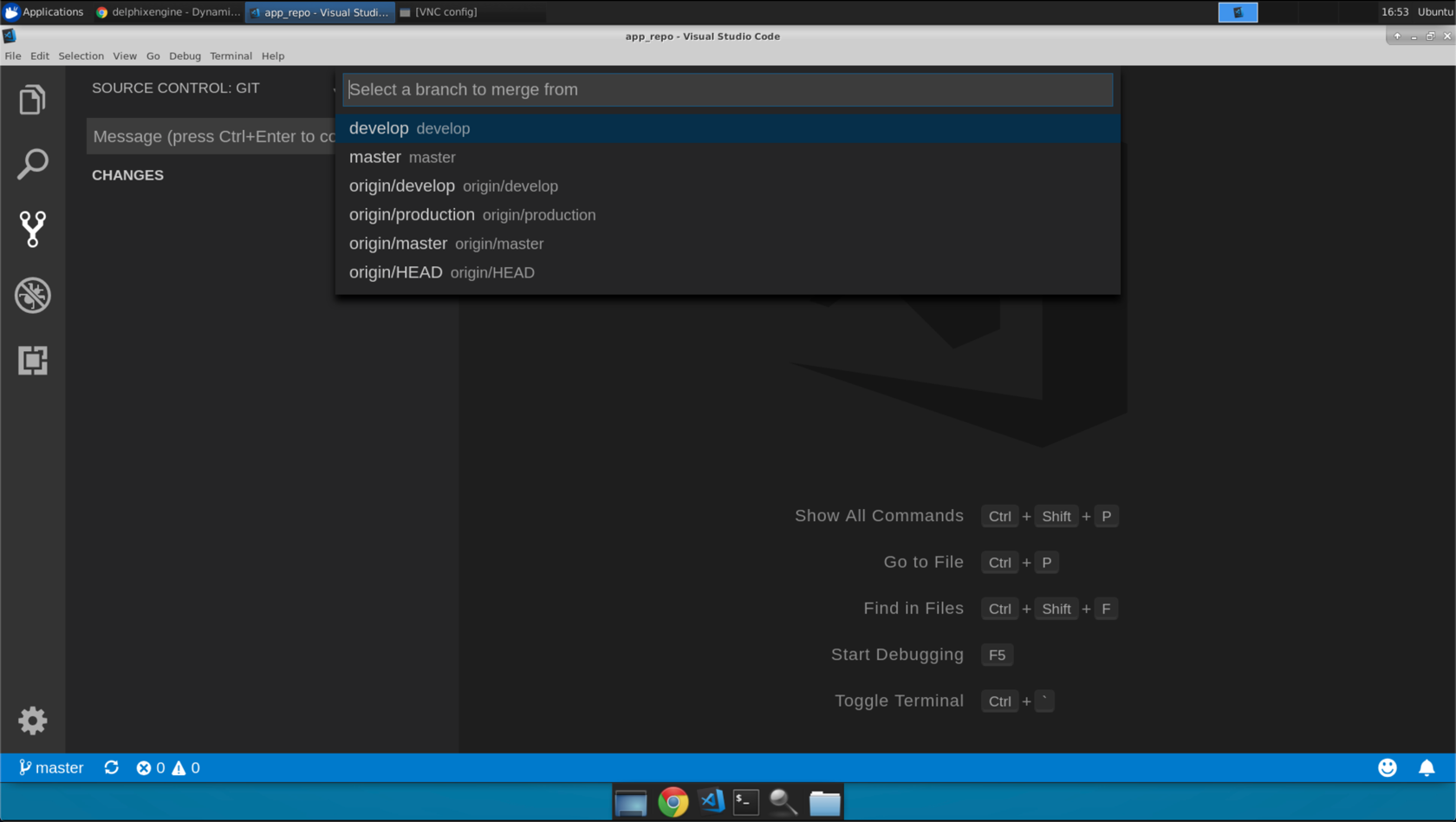Click the VS Code logo icon in title bar
Viewport: 1456px width, 822px height.
click(x=10, y=36)
